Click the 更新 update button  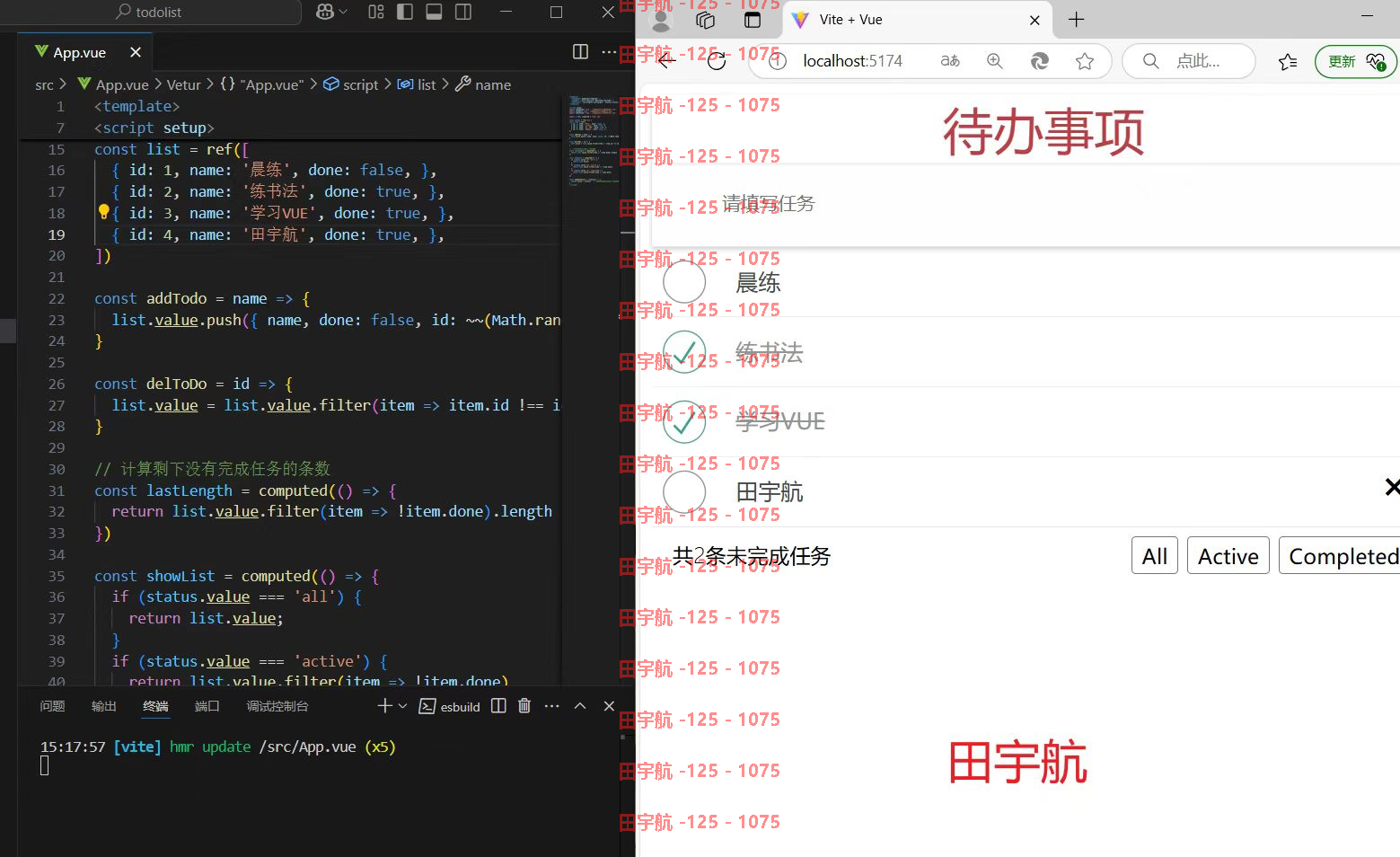(1356, 61)
